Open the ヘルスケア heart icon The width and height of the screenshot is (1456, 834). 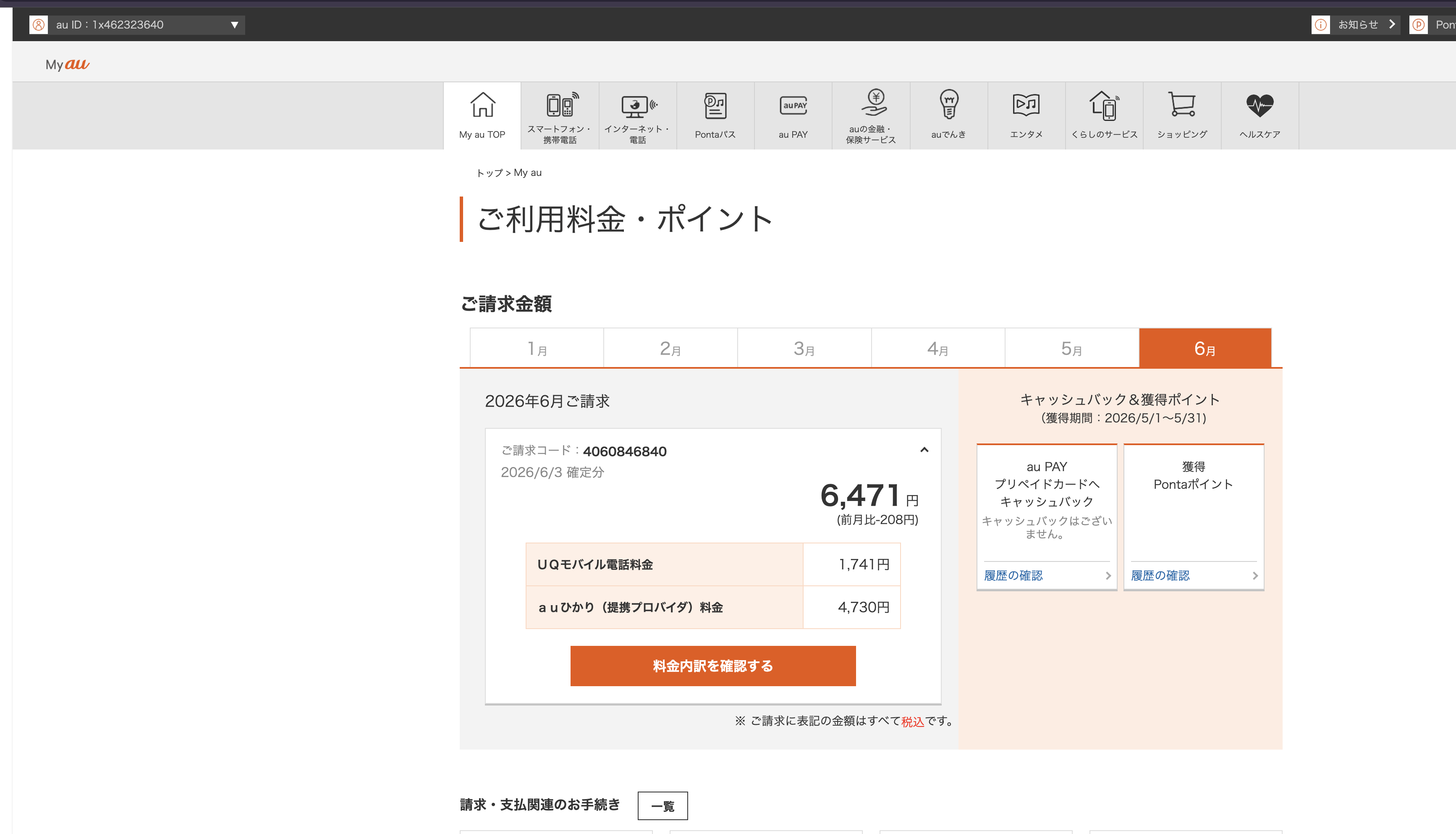click(x=1260, y=105)
